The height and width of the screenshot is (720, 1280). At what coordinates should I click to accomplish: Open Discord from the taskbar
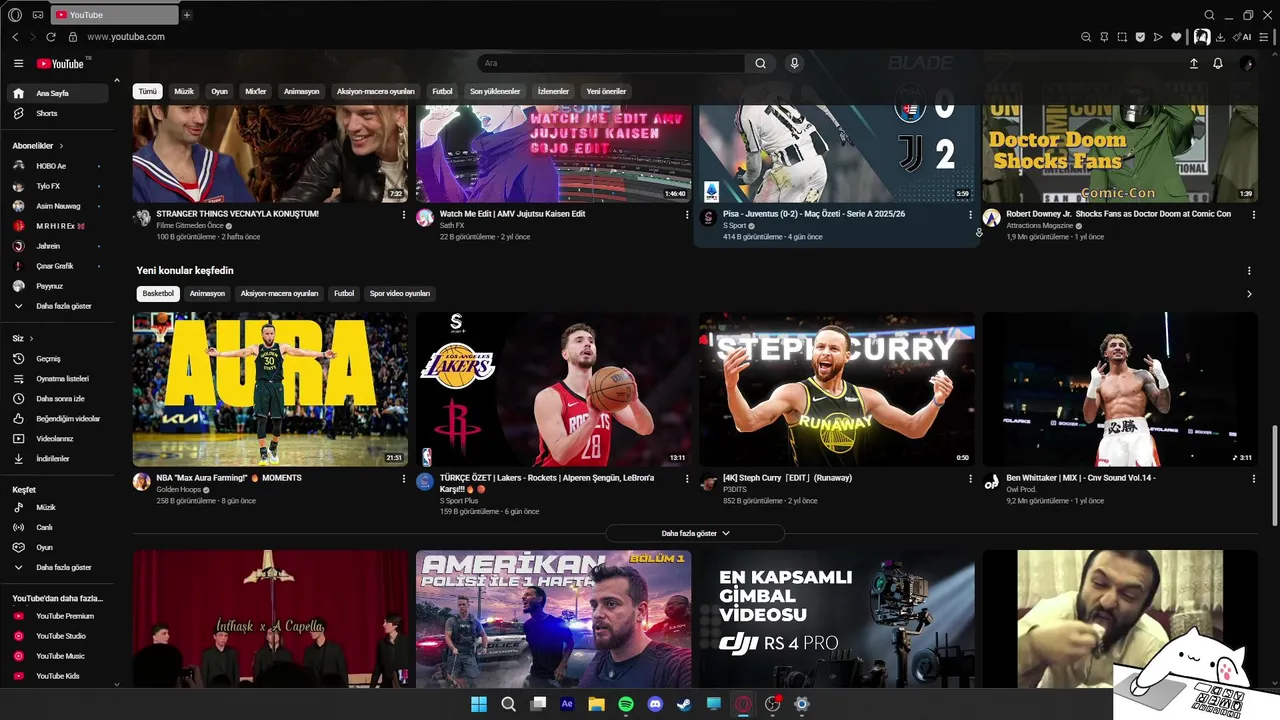pyautogui.click(x=655, y=704)
